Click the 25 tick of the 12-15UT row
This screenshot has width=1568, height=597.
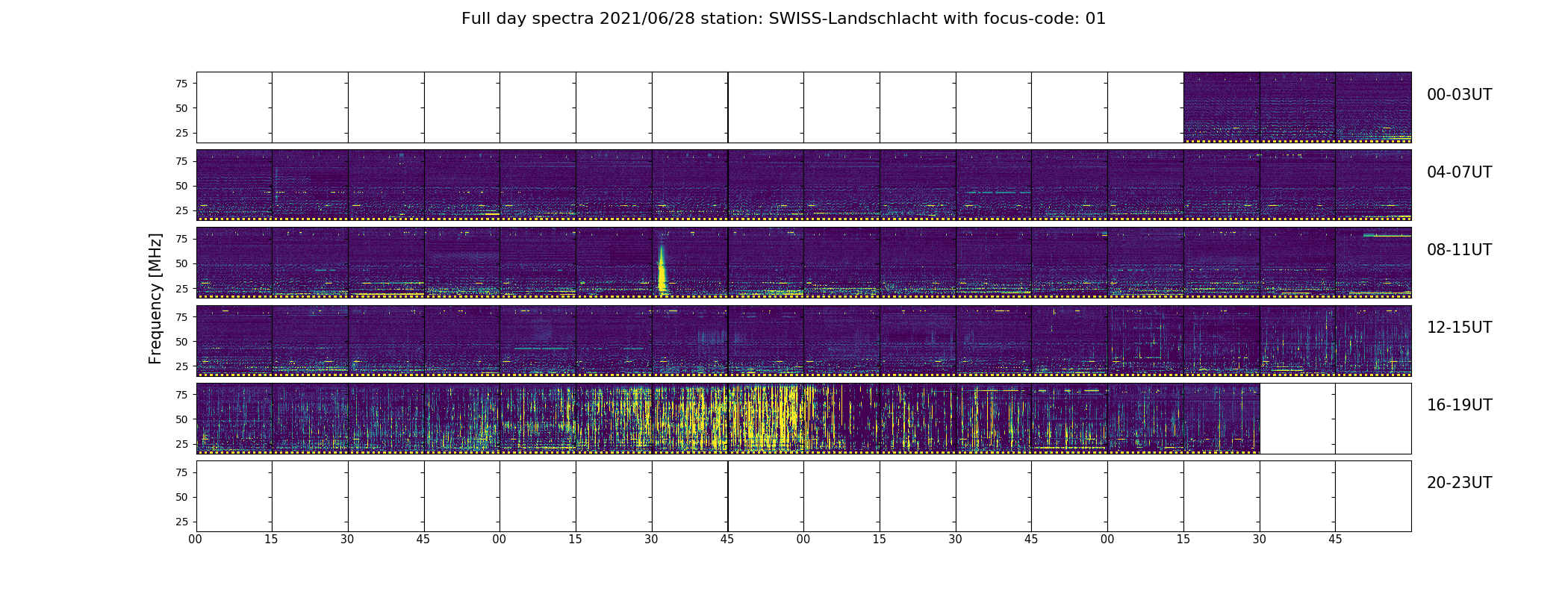point(181,366)
